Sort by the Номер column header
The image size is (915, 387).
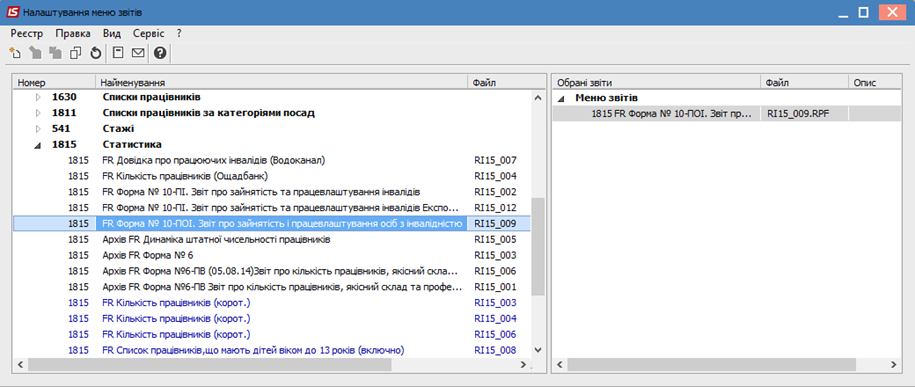(54, 82)
